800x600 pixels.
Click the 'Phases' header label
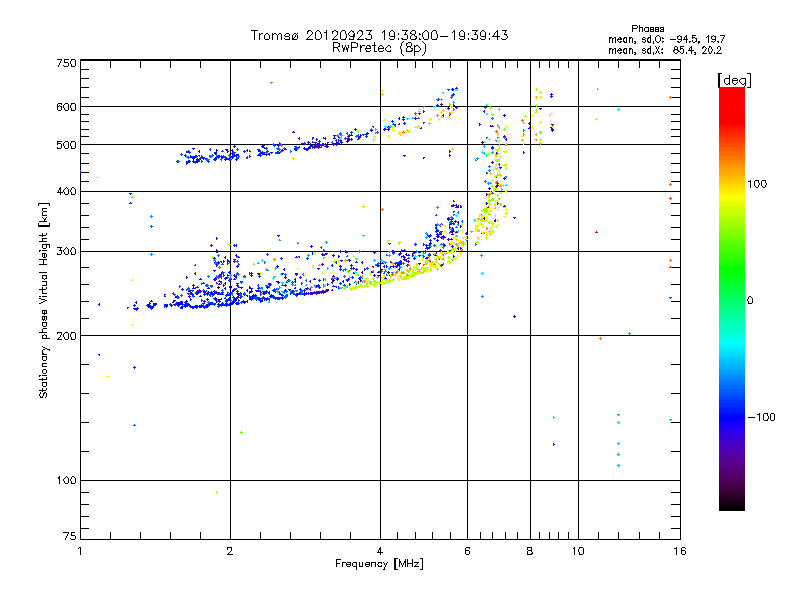click(647, 29)
